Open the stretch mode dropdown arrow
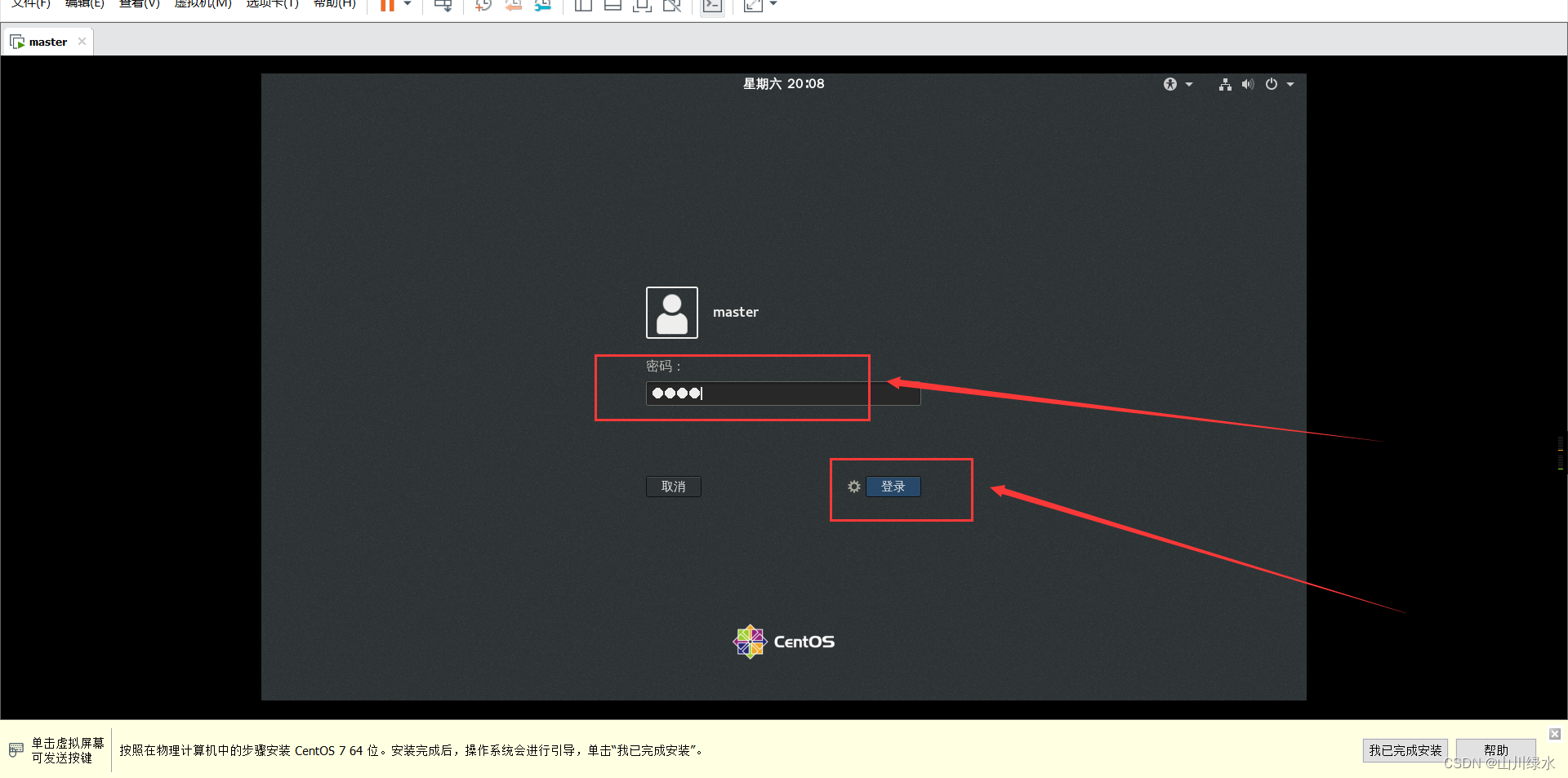This screenshot has height=778, width=1568. coord(773,4)
